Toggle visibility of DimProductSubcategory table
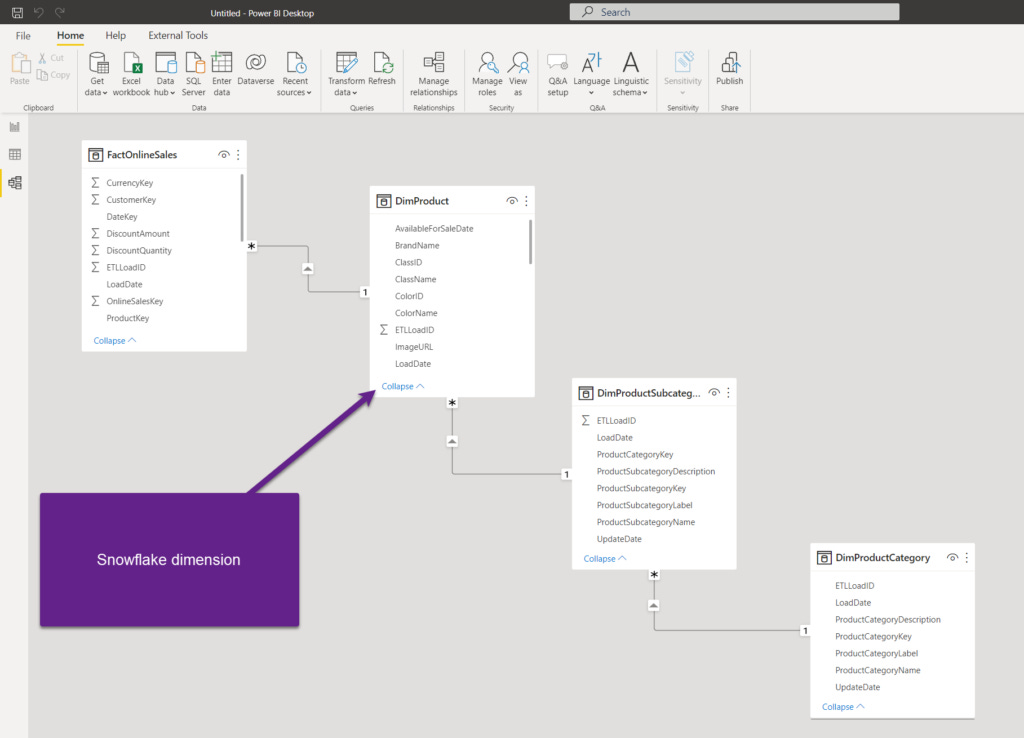 [714, 393]
